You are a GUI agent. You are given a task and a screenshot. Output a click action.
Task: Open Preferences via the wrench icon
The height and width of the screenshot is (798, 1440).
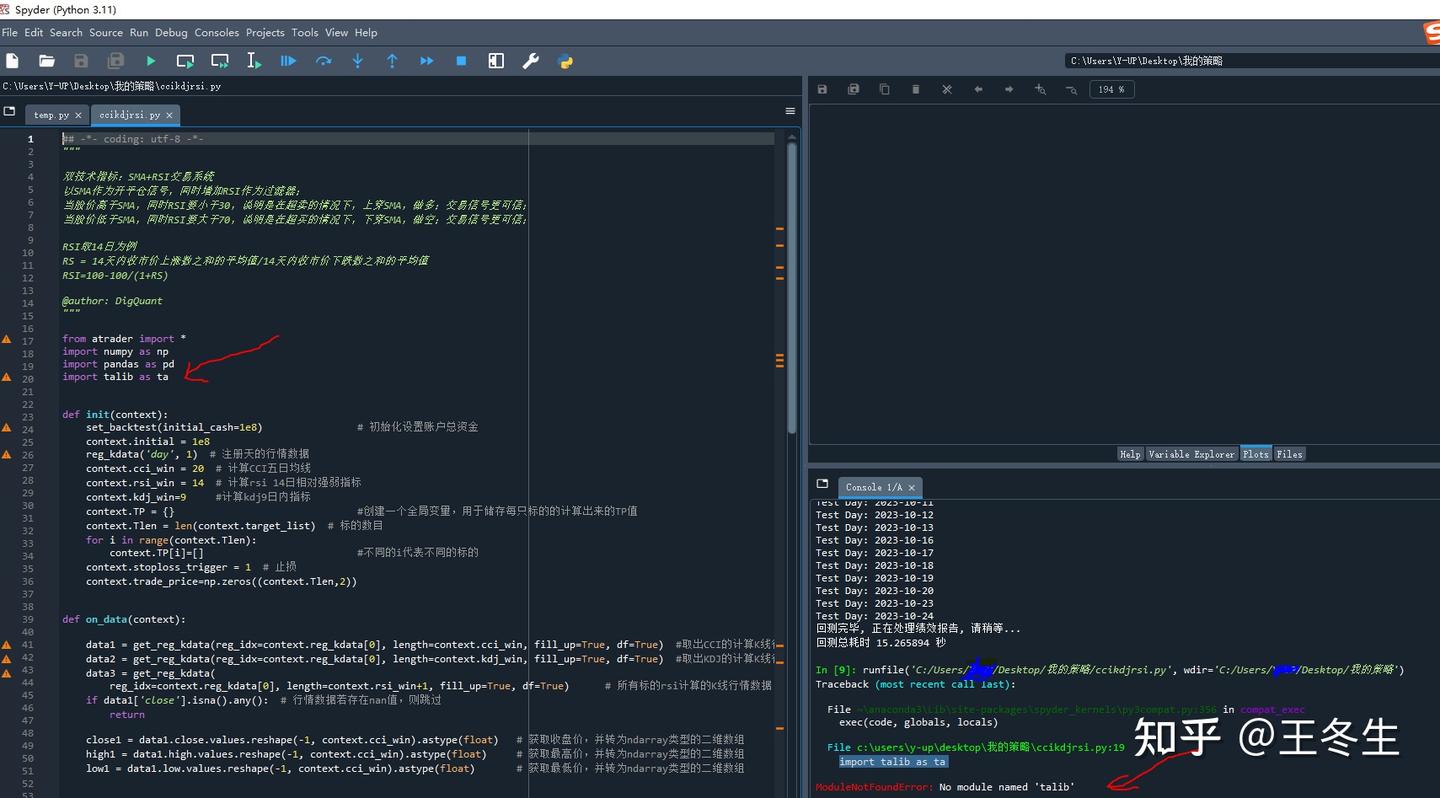tap(531, 61)
